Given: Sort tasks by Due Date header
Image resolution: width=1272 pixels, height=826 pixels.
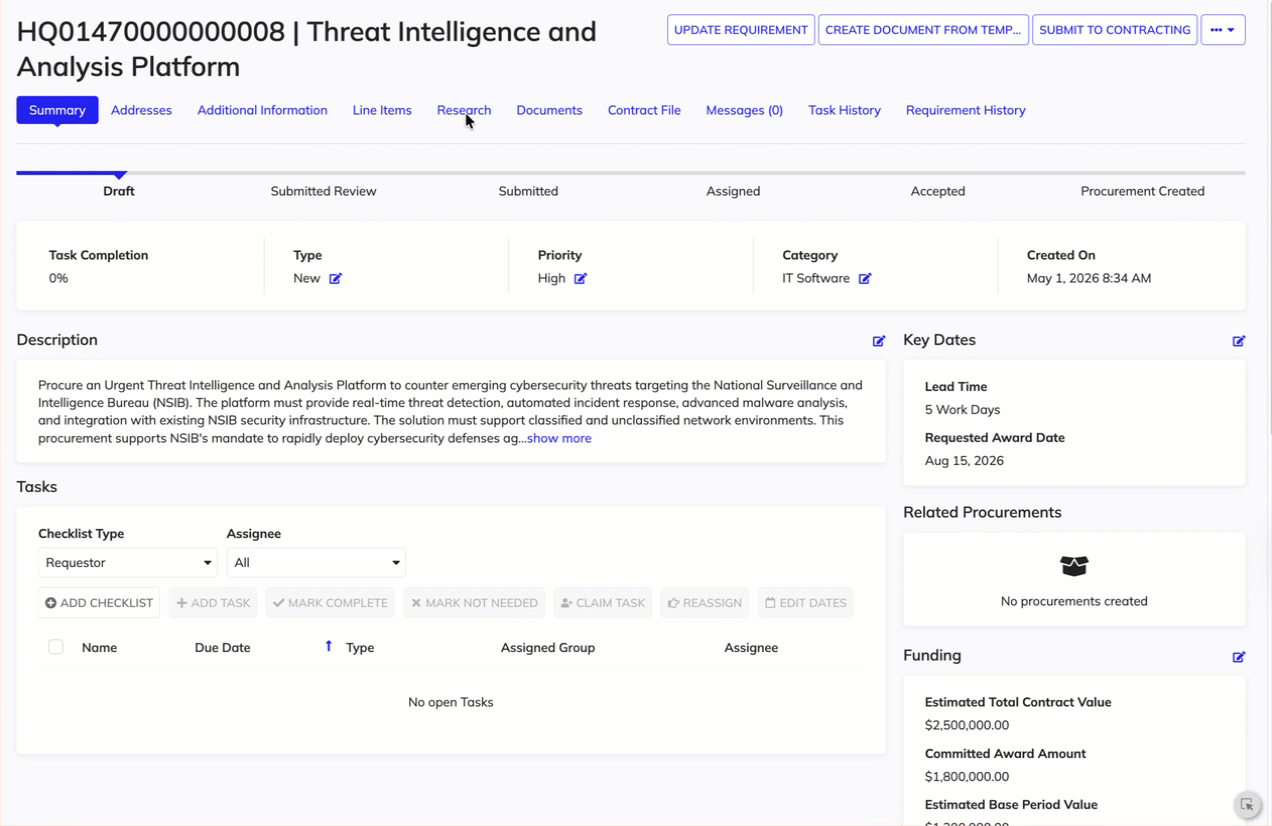Looking at the screenshot, I should 222,648.
